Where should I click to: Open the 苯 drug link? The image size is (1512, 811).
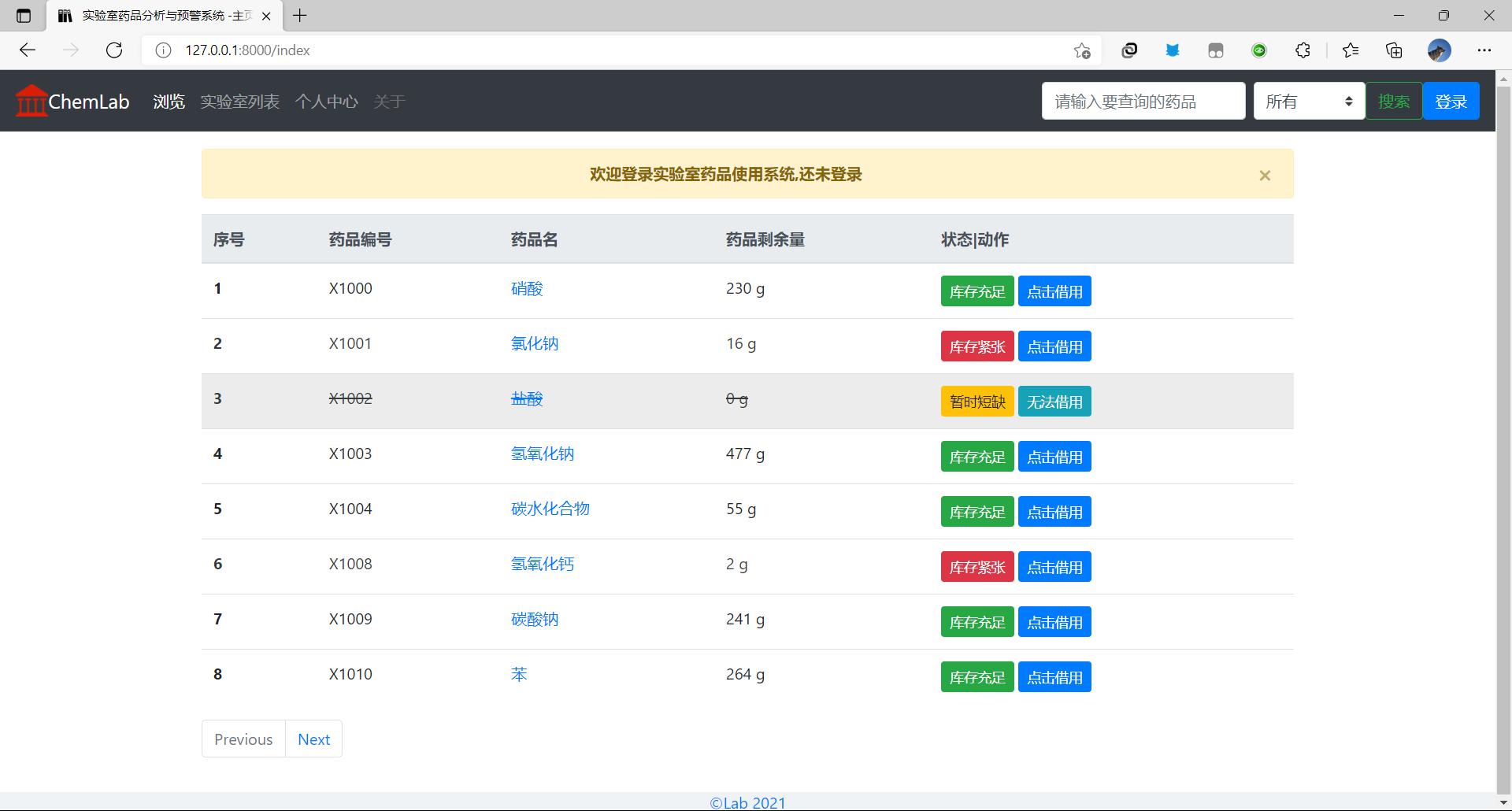click(x=519, y=674)
